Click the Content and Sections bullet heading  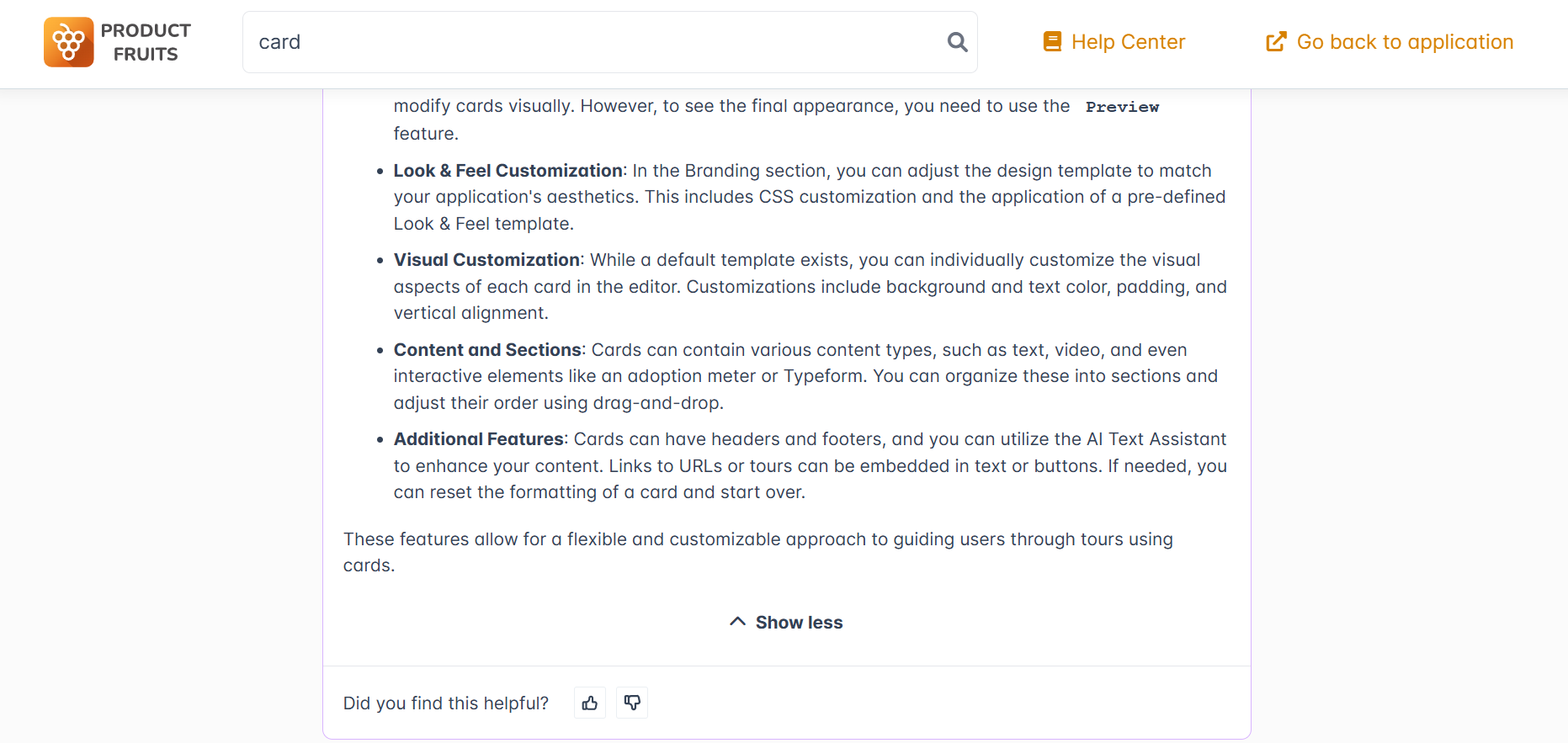(487, 350)
